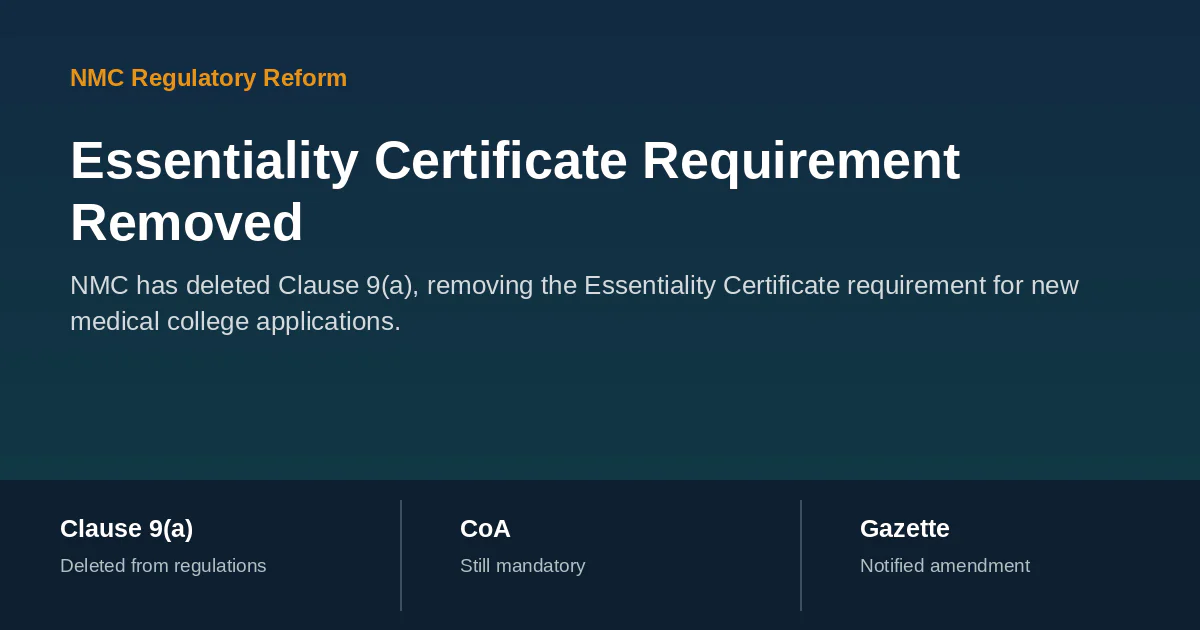Viewport: 1200px width, 630px height.
Task: Click divider between CoA and Gazette
Action: tap(801, 555)
